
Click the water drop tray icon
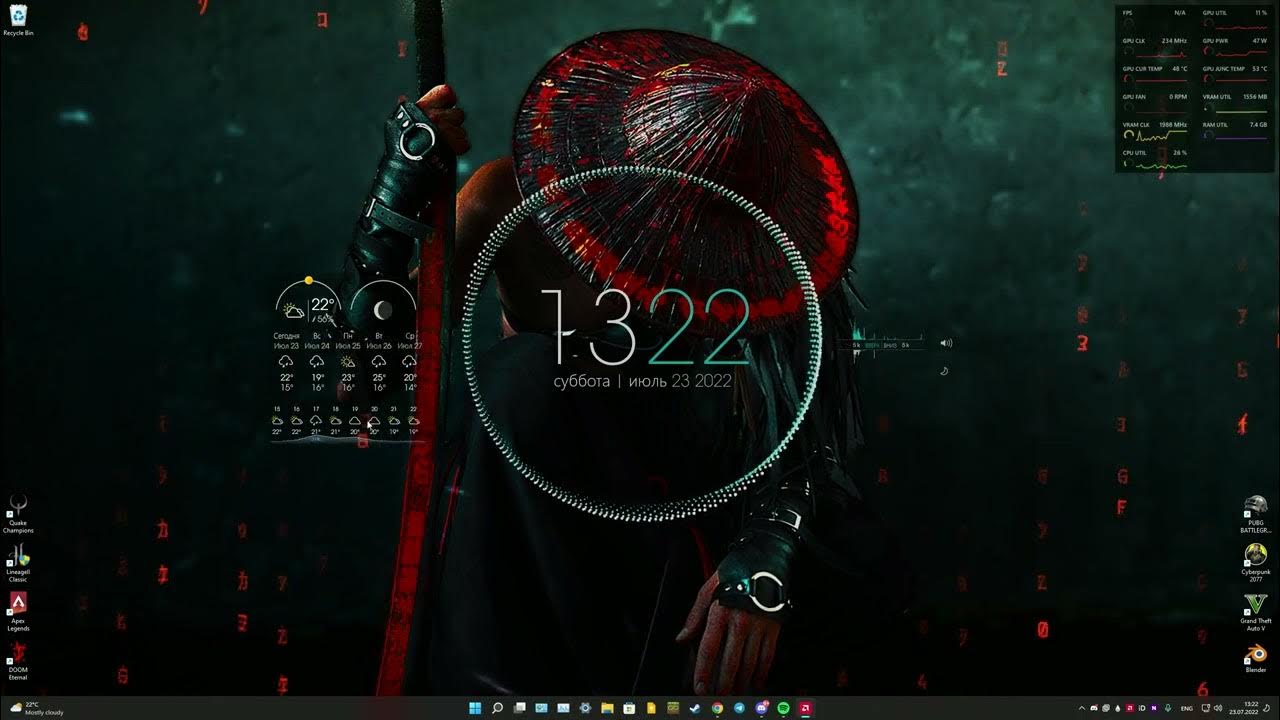(1118, 708)
